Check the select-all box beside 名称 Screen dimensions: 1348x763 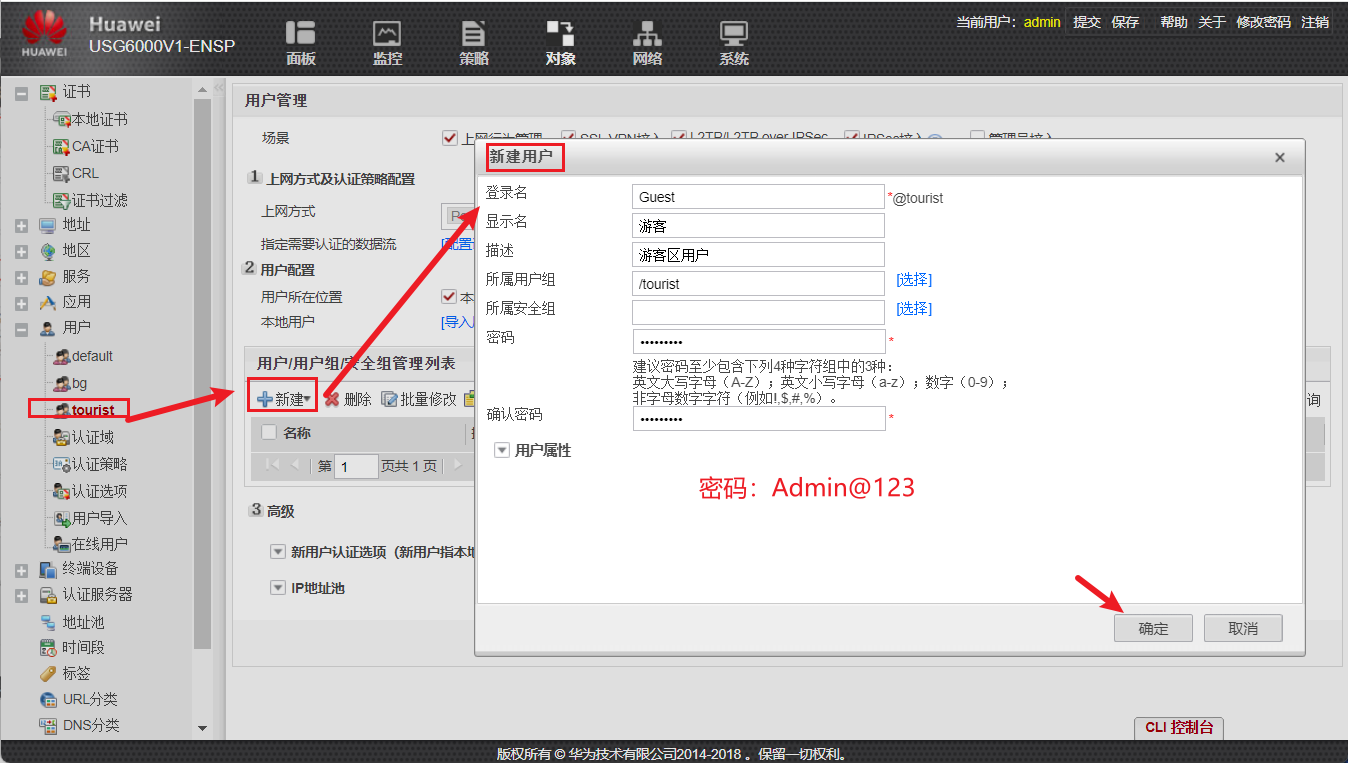click(268, 433)
